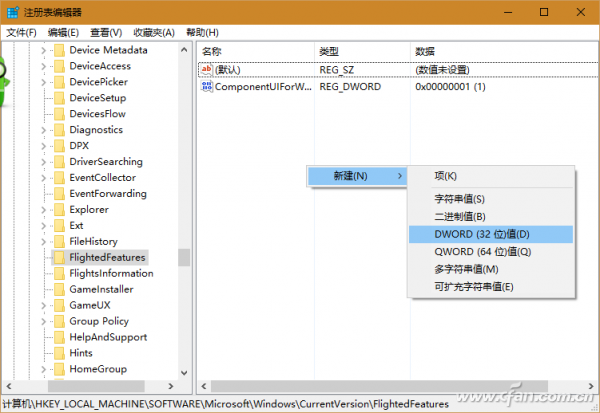Click the FileHistory folder icon
The width and height of the screenshot is (600, 413).
pos(58,241)
